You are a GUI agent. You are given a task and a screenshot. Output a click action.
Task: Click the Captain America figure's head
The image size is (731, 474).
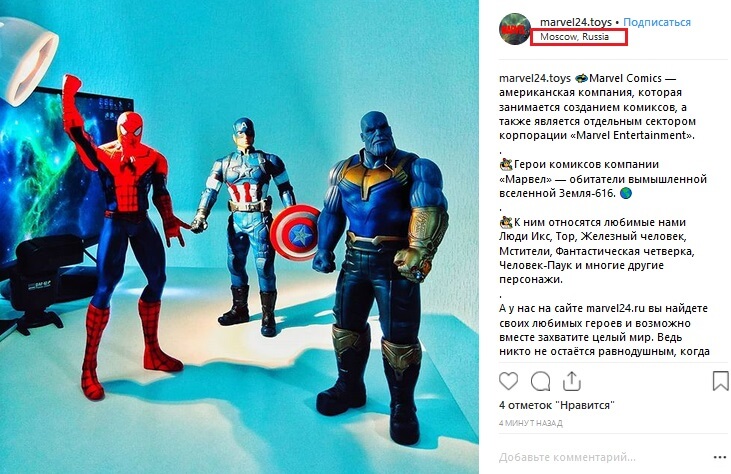click(244, 132)
